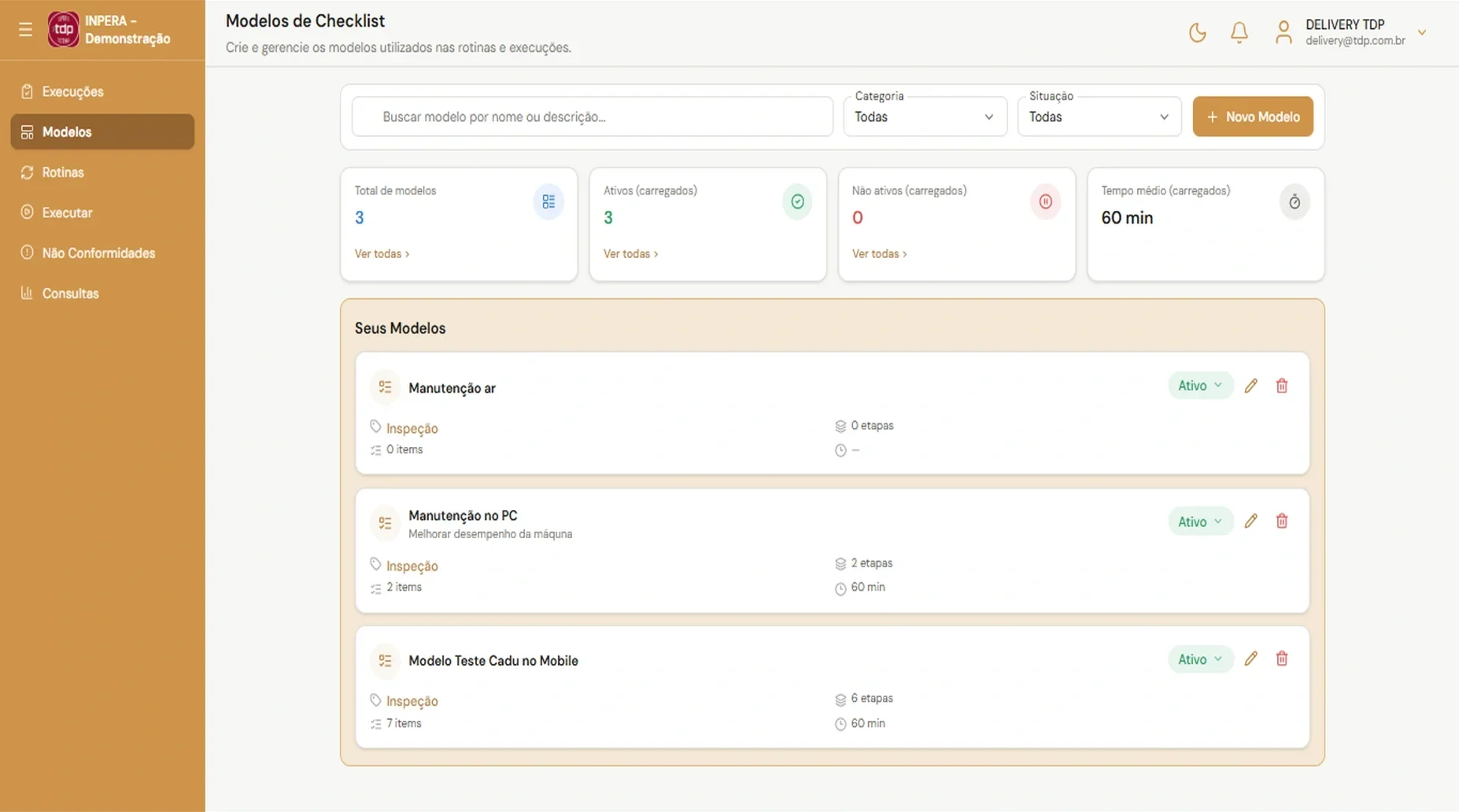Click Ver todas under Ativos
This screenshot has height=812, width=1459.
pyautogui.click(x=630, y=253)
